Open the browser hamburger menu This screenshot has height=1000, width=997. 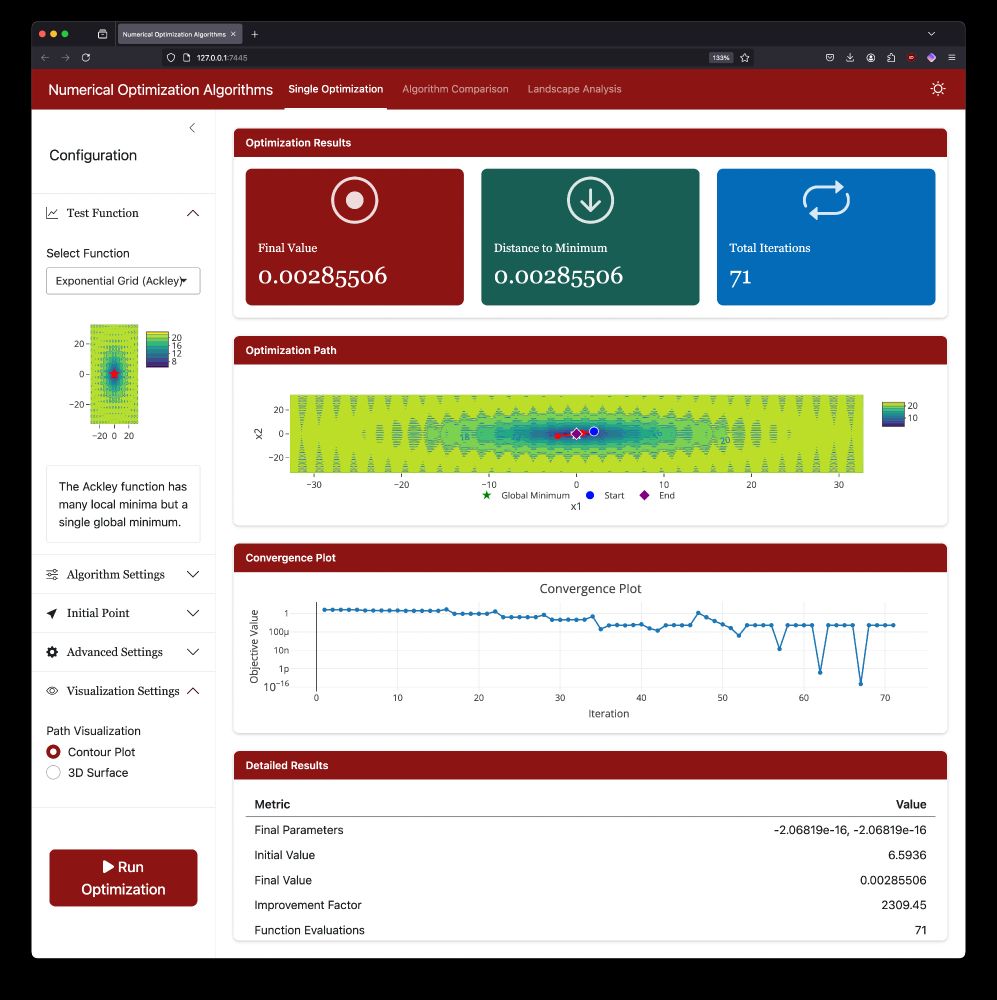click(952, 57)
